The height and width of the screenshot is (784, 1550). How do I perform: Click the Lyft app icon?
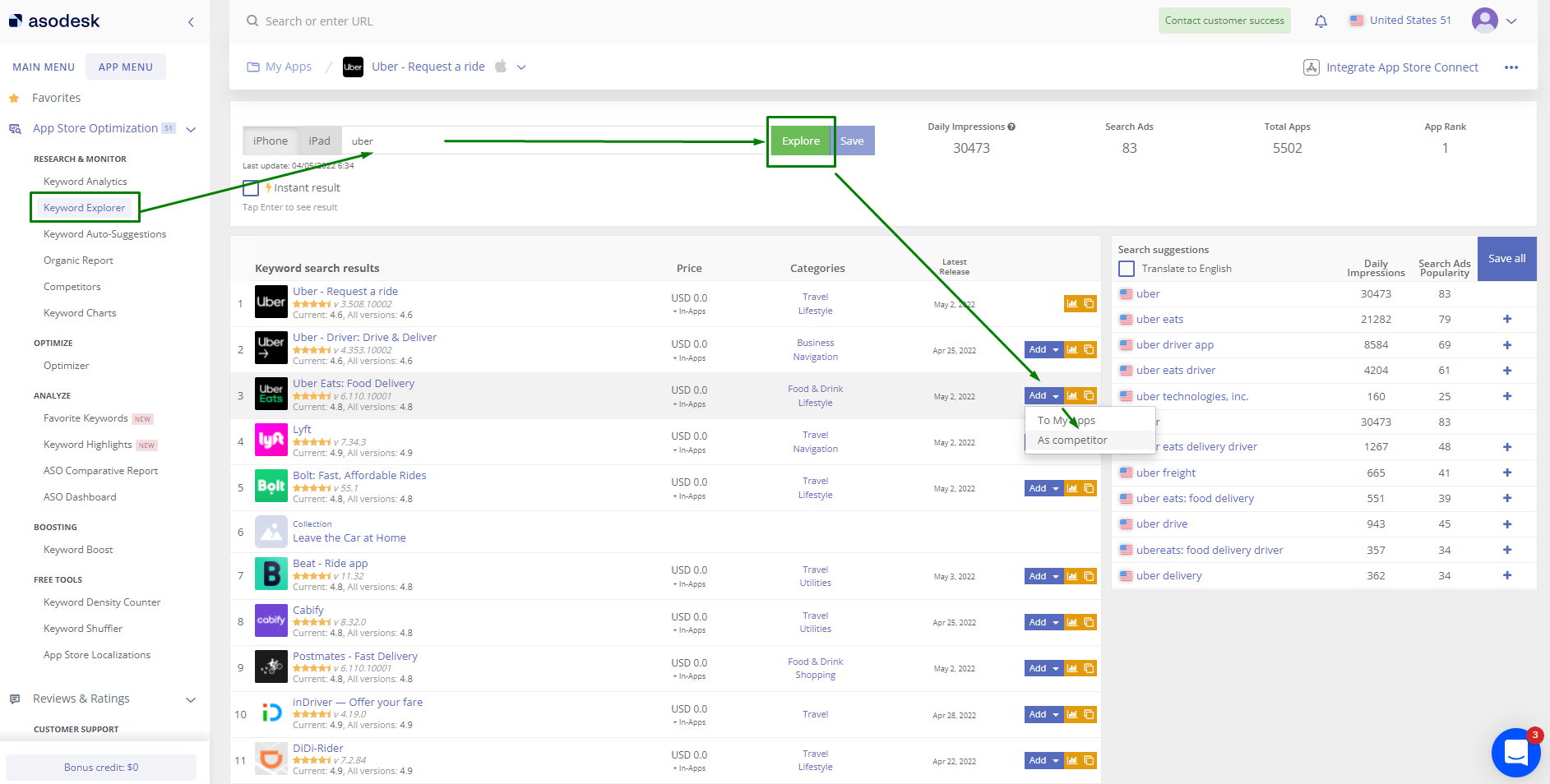click(271, 440)
